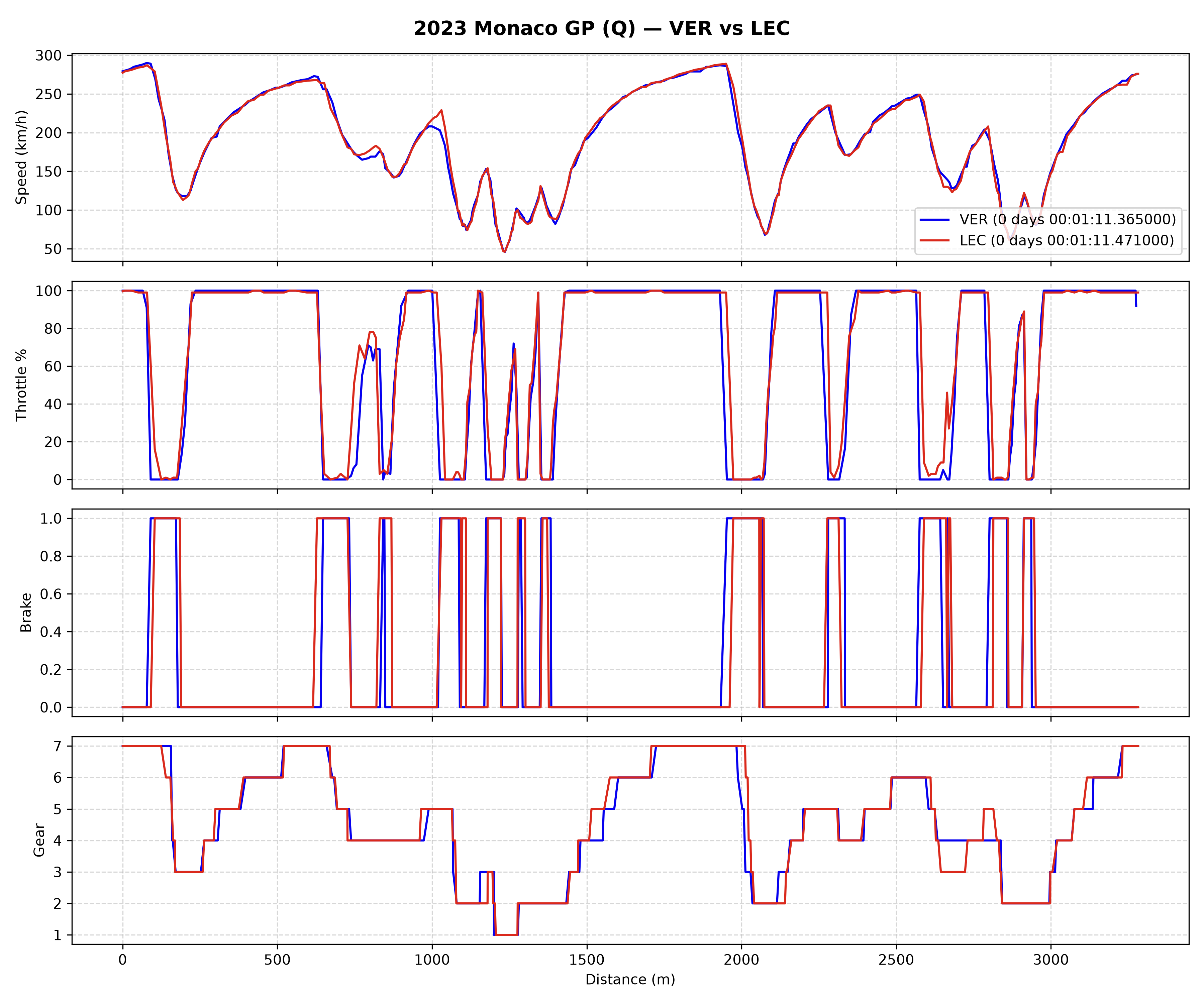
Task: Click the 0.4 tick on Brake axis
Action: point(51,632)
